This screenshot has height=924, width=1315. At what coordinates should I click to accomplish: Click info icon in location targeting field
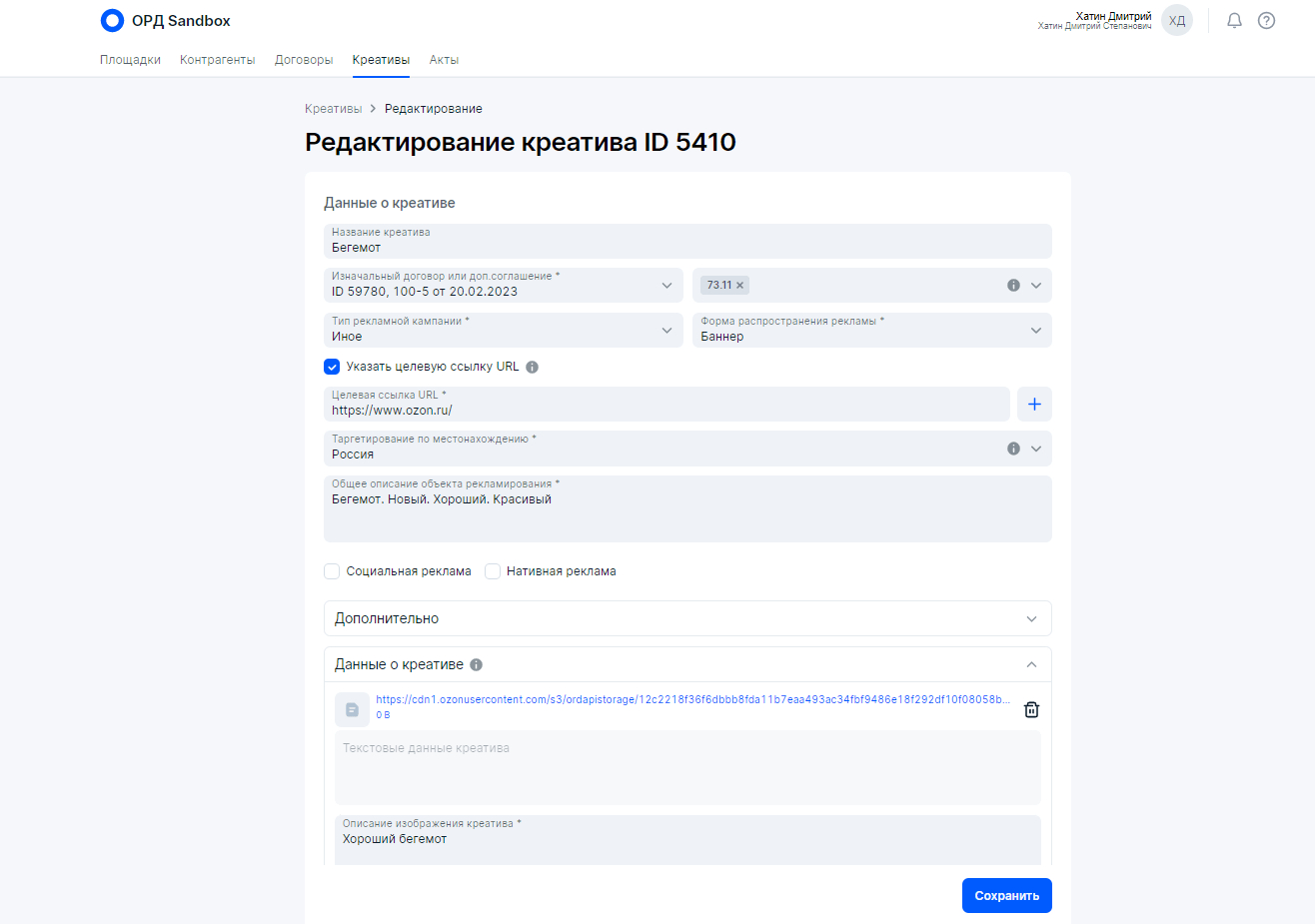[1013, 449]
